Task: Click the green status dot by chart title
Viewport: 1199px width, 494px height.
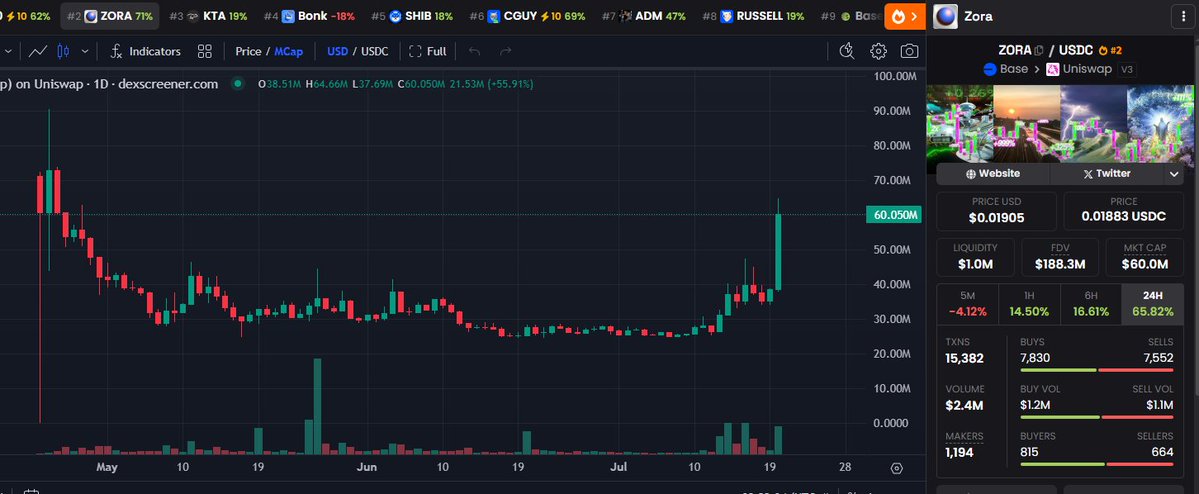Action: (239, 83)
